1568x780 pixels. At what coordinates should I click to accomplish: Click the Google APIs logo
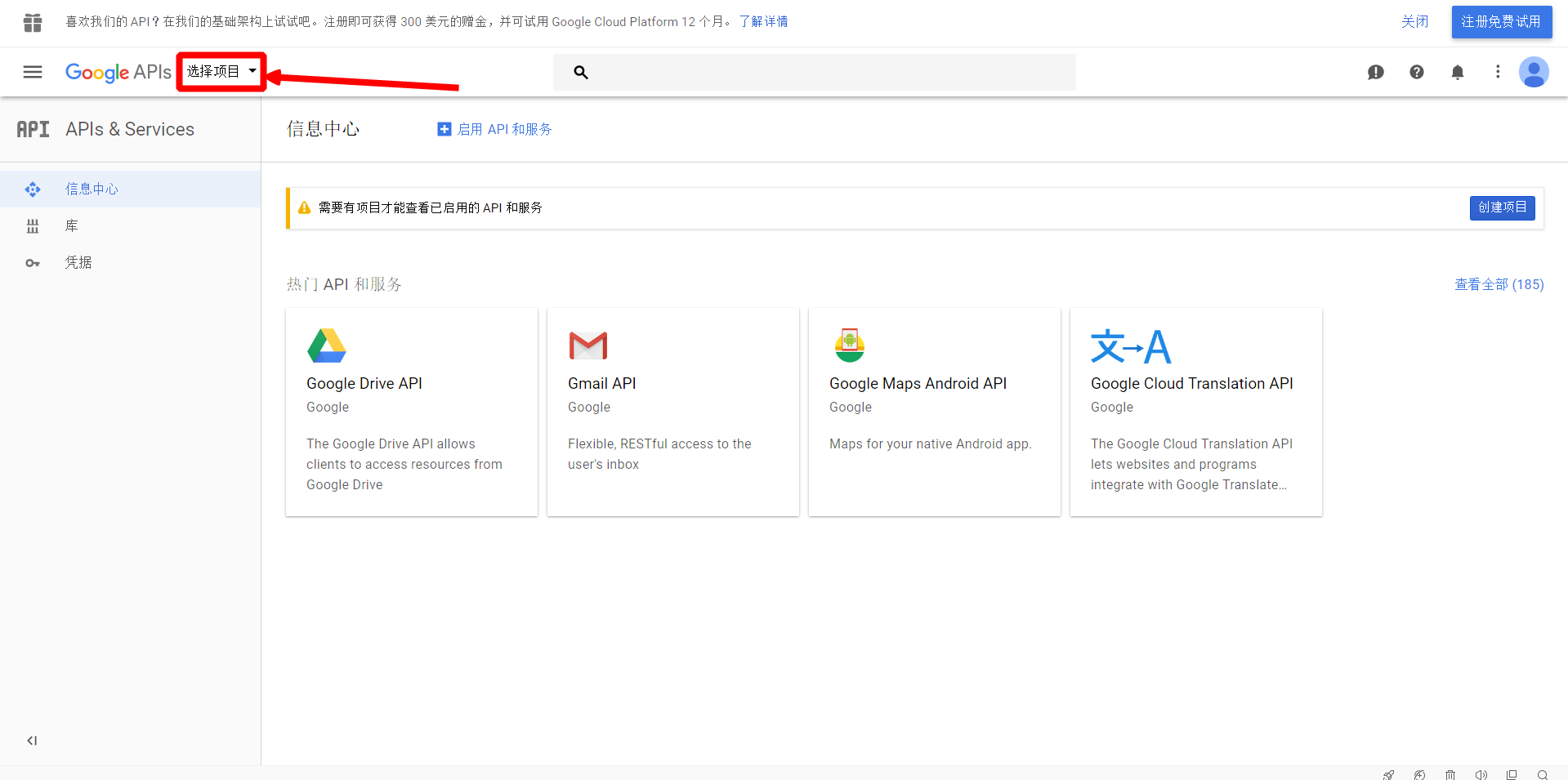118,72
